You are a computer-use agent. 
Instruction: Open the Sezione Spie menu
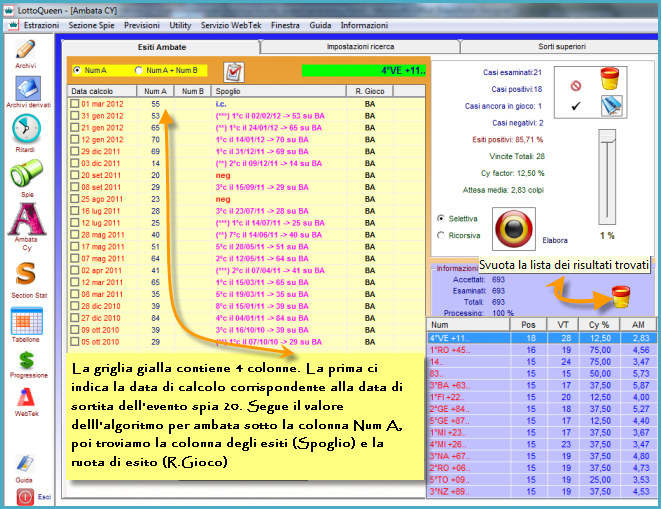91,25
